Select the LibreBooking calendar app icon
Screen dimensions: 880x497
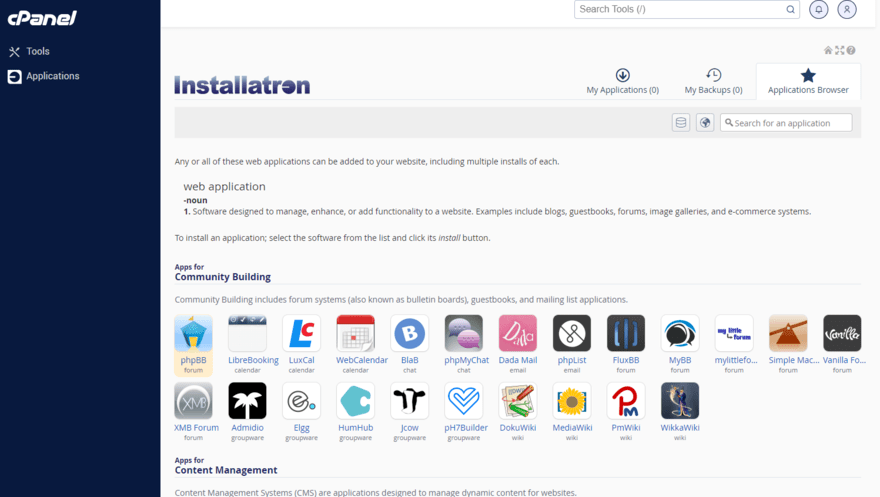coord(248,333)
